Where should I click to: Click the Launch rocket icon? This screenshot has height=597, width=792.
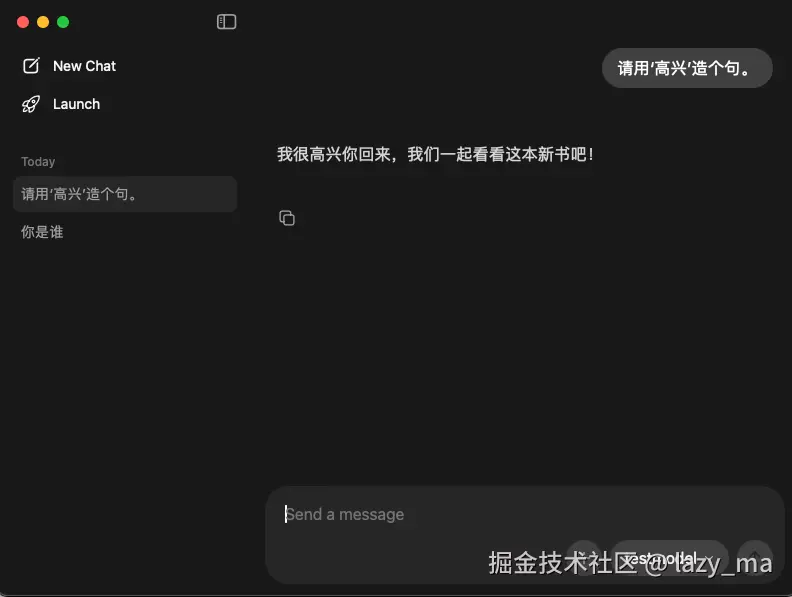pos(31,104)
